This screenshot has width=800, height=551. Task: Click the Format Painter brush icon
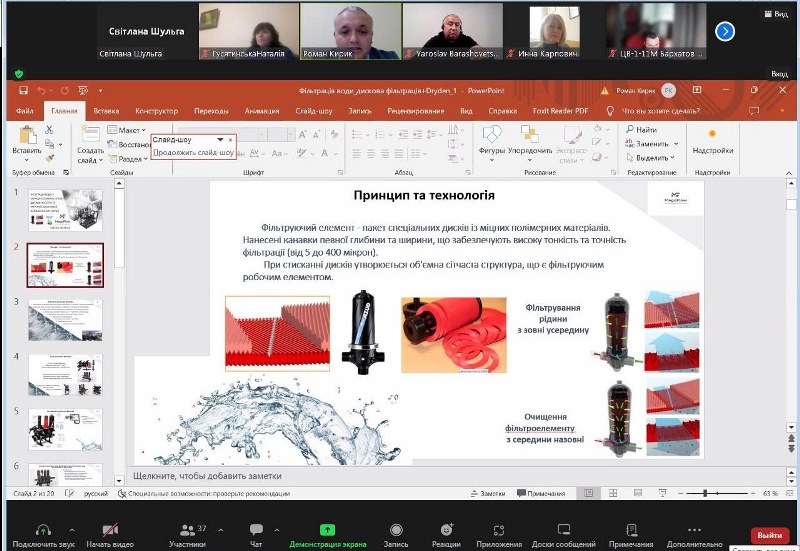[x=49, y=159]
